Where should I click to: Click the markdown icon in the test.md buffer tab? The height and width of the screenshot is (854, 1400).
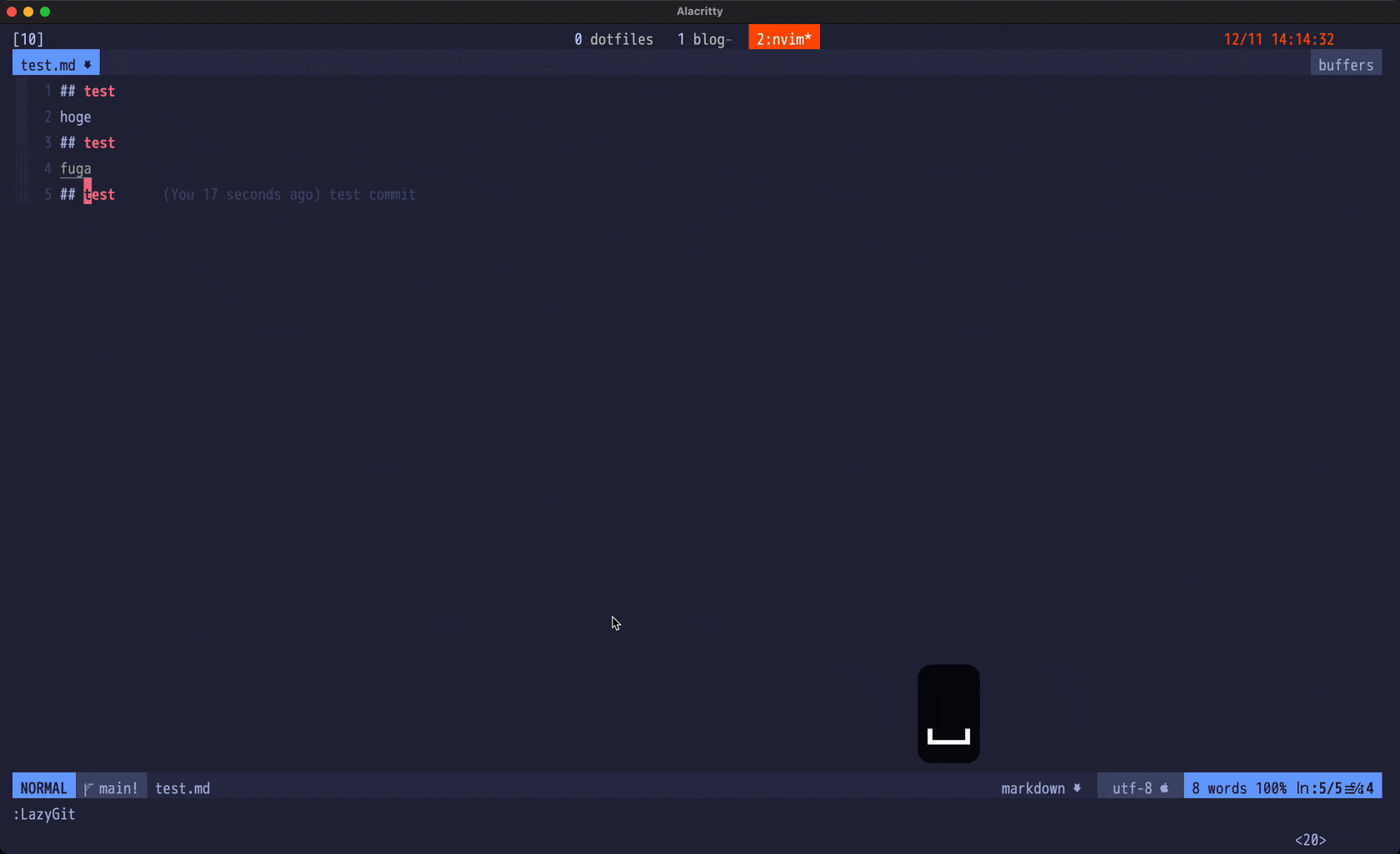point(87,65)
